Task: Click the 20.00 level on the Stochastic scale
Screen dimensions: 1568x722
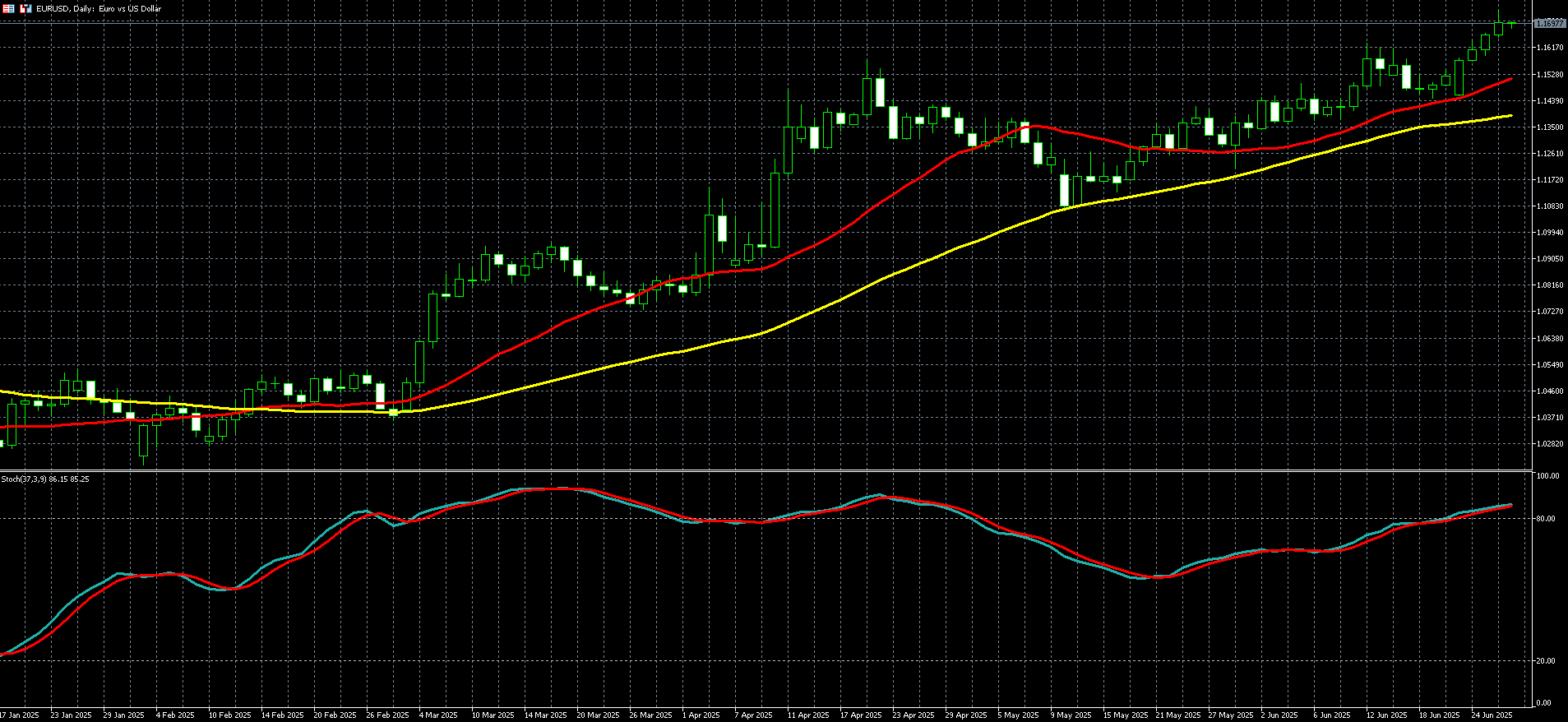Action: click(1546, 661)
